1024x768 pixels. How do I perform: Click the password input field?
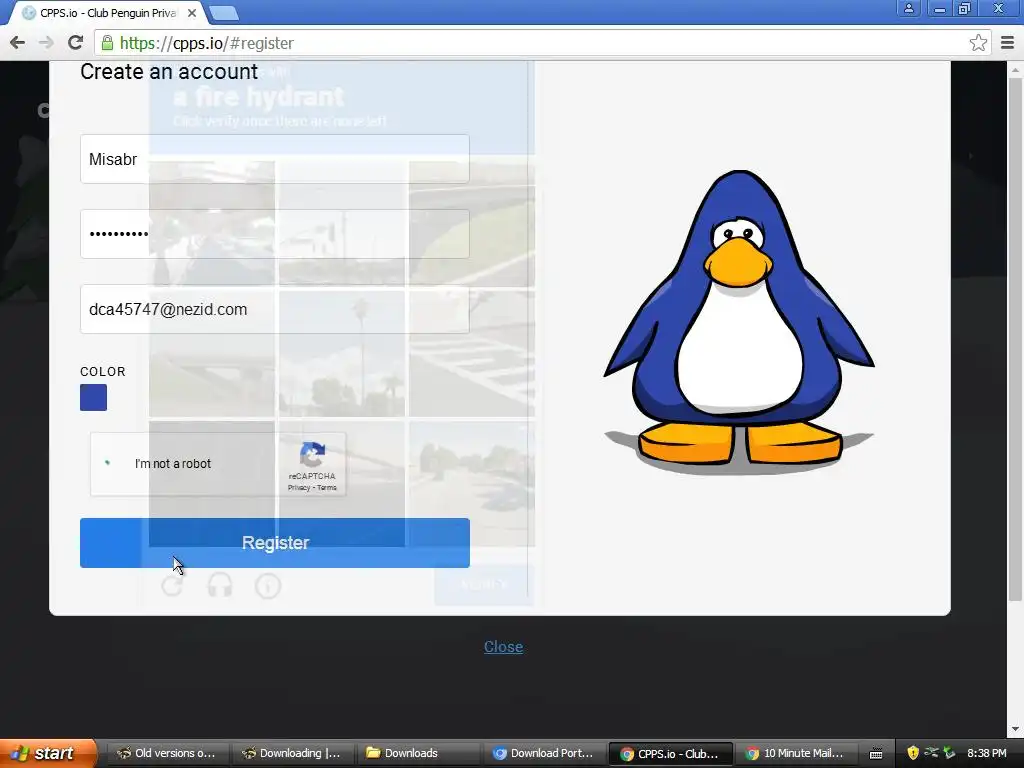coord(275,234)
